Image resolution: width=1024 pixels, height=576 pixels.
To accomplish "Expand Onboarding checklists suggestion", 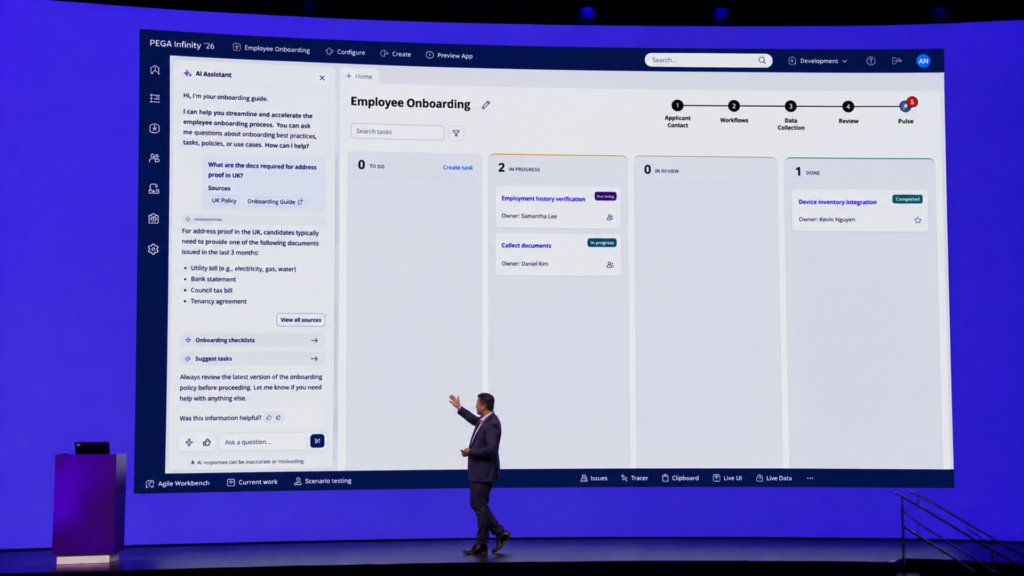I will (252, 340).
